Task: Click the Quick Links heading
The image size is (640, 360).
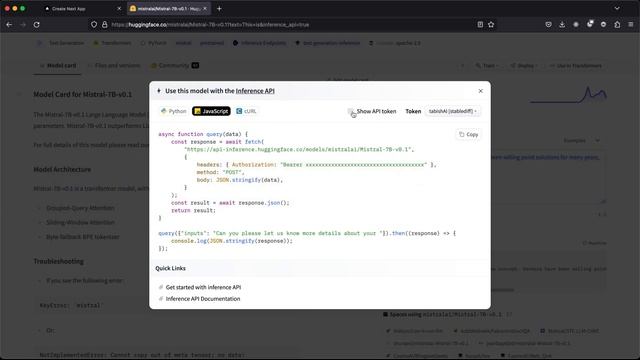Action: pos(170,268)
